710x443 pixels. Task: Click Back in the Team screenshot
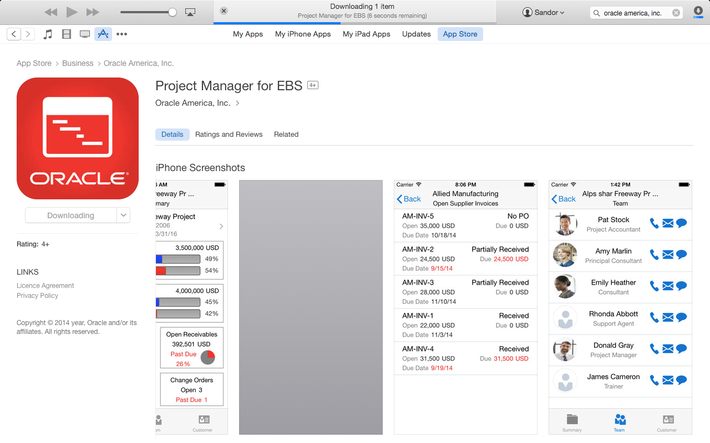(x=564, y=199)
